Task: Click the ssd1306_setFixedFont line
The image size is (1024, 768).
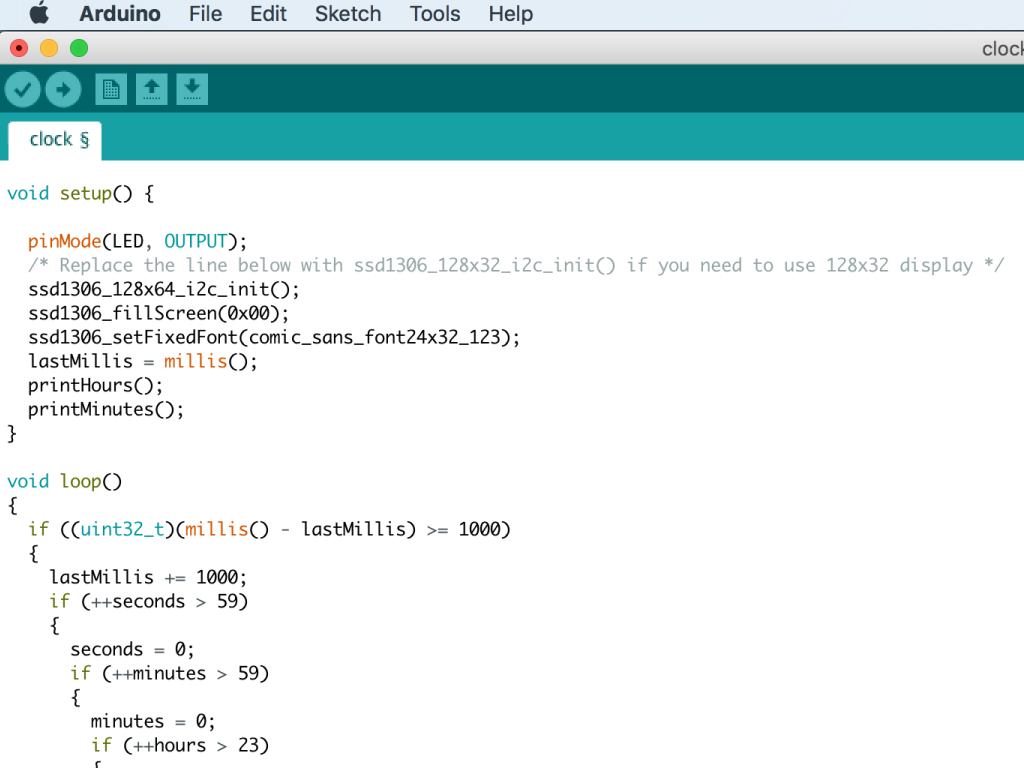Action: [x=274, y=338]
